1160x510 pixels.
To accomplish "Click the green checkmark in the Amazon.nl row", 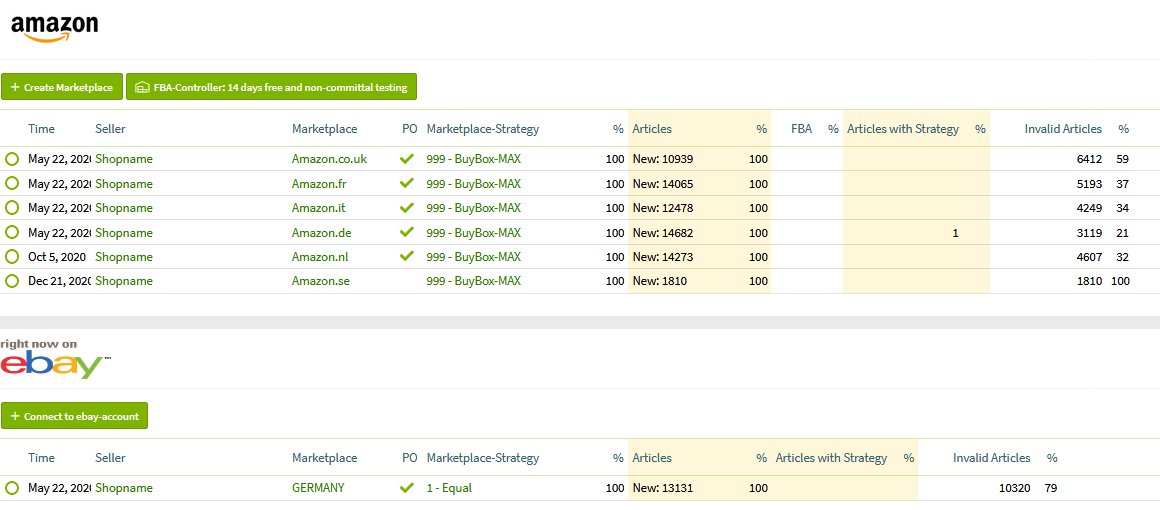I will coord(406,256).
